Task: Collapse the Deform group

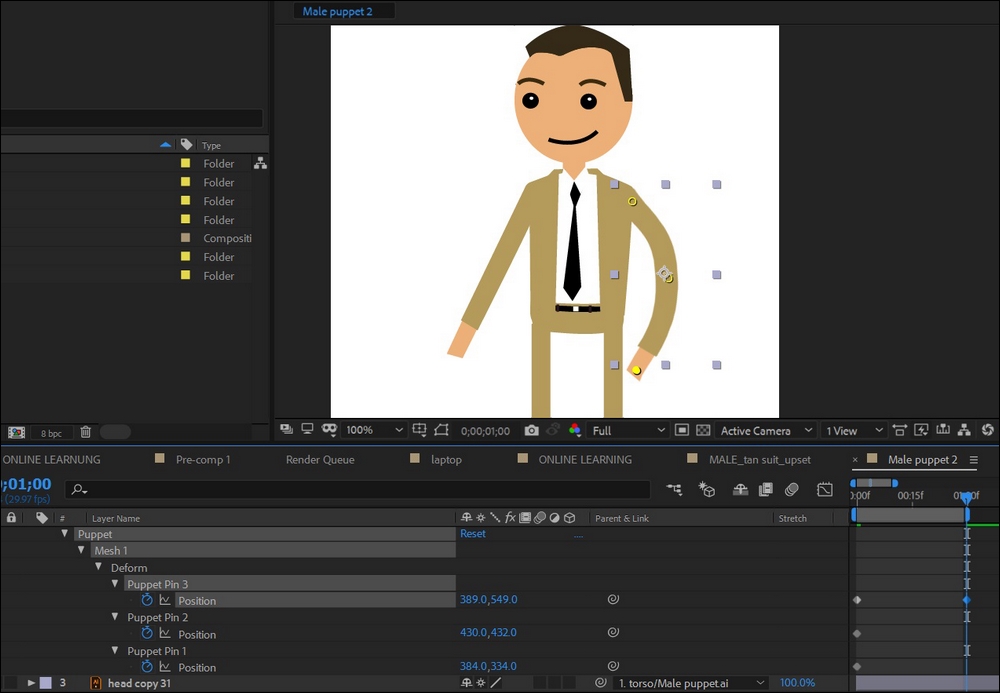Action: pos(98,567)
